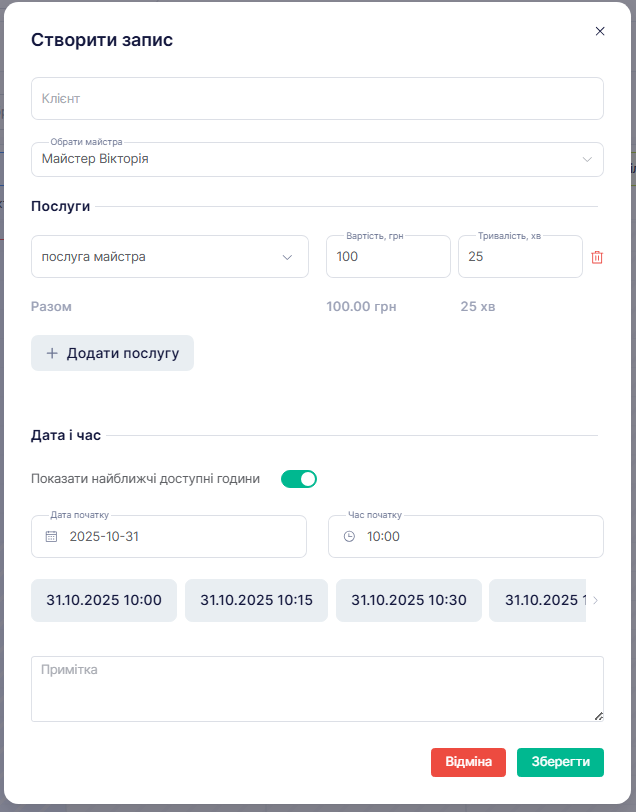Click the 'Клієнт' input field
636x812 pixels.
click(317, 99)
